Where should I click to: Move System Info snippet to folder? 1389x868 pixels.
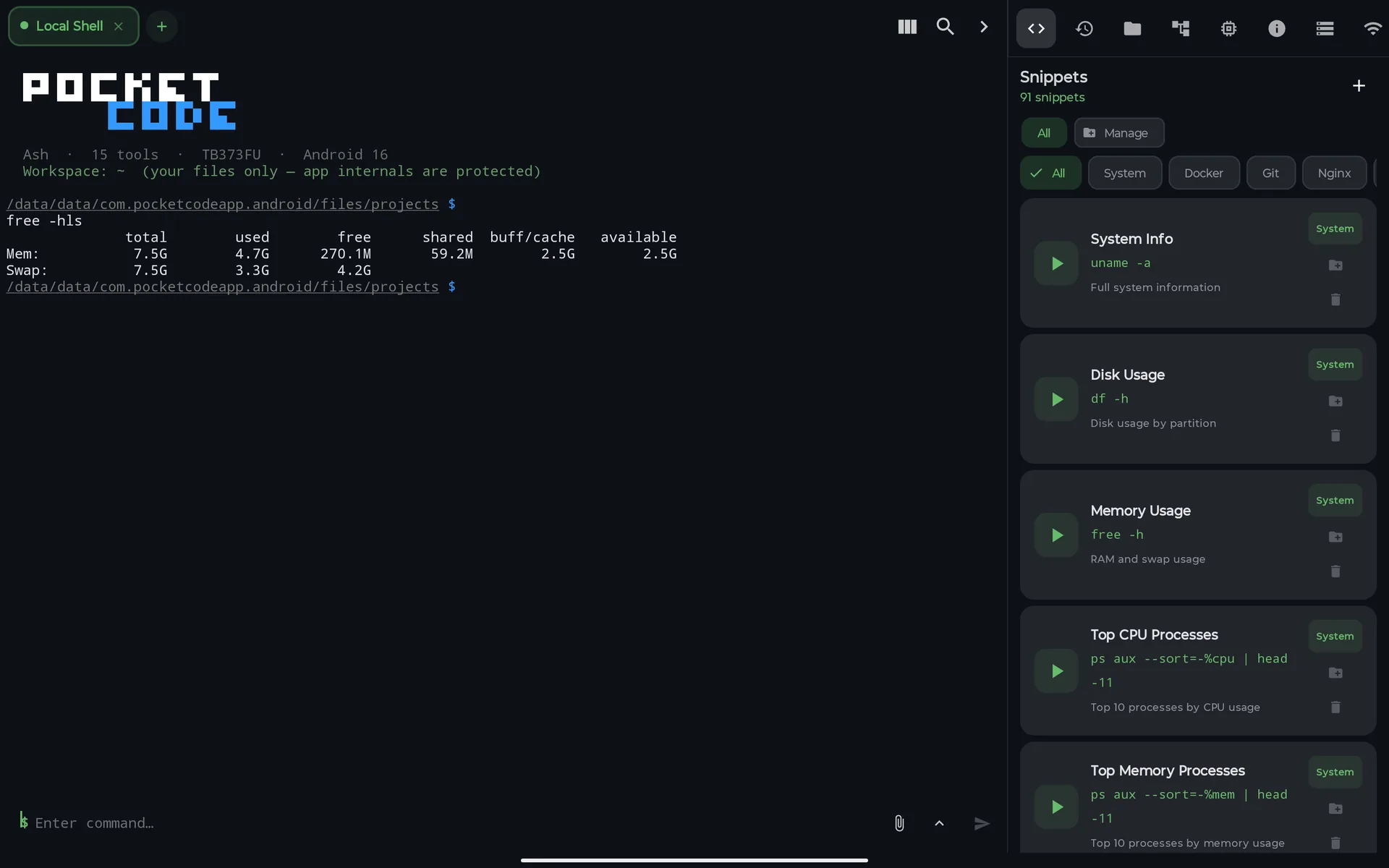tap(1335, 265)
